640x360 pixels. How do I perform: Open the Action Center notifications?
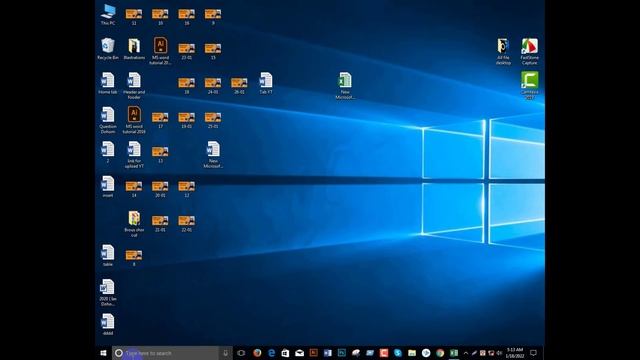[x=533, y=353]
